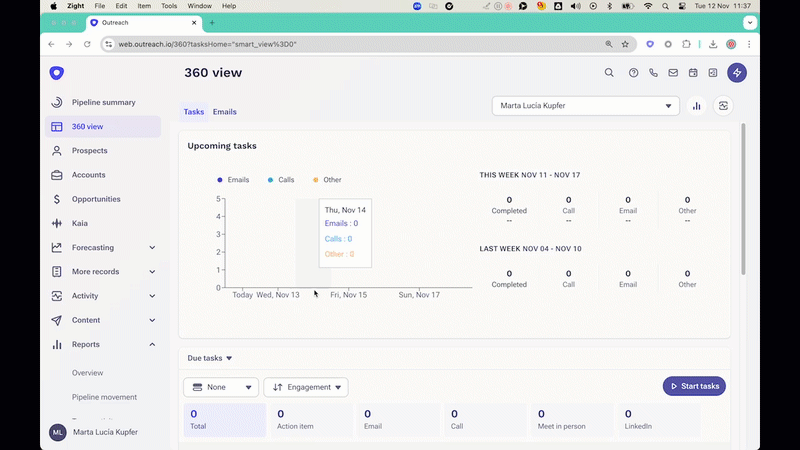
Task: Go to Pipeline movement report link
Action: click(x=104, y=397)
